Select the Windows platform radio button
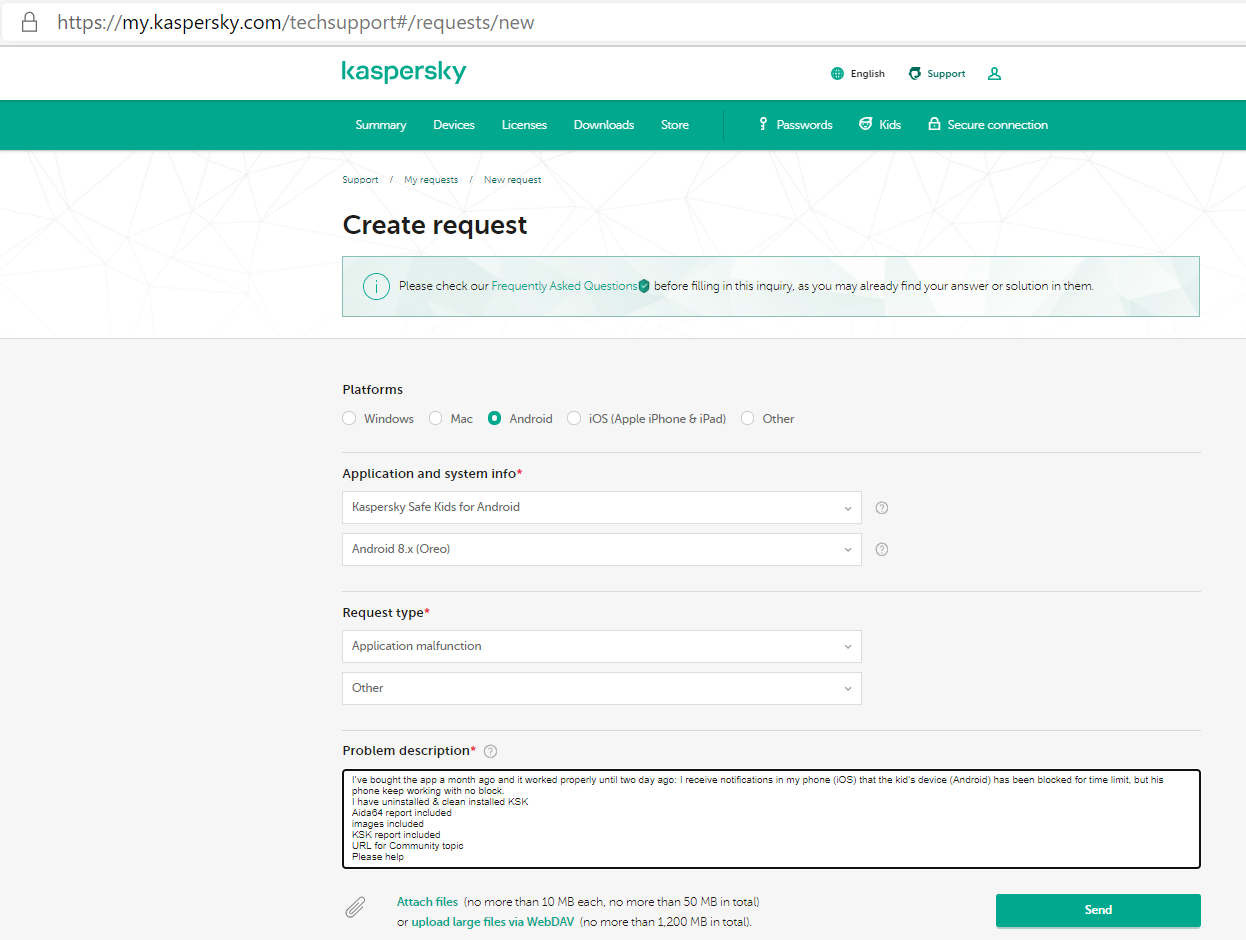The image size is (1246, 940). click(x=349, y=418)
